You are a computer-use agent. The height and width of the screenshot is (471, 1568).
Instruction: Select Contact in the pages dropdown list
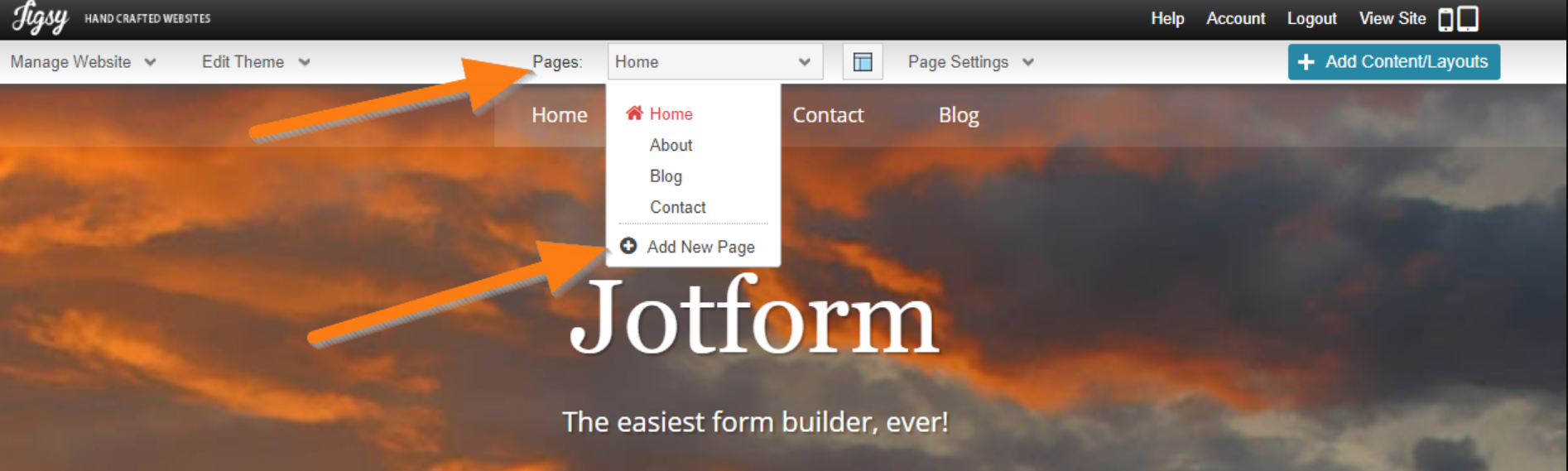tap(677, 207)
